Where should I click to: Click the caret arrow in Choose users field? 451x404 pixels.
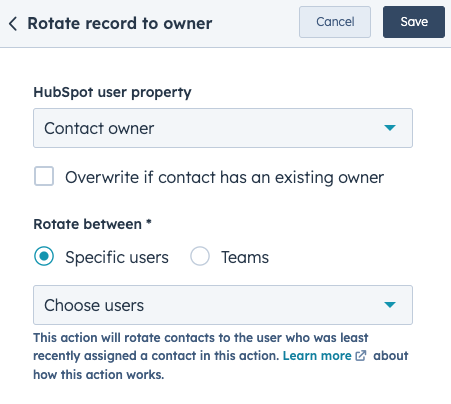tap(390, 305)
